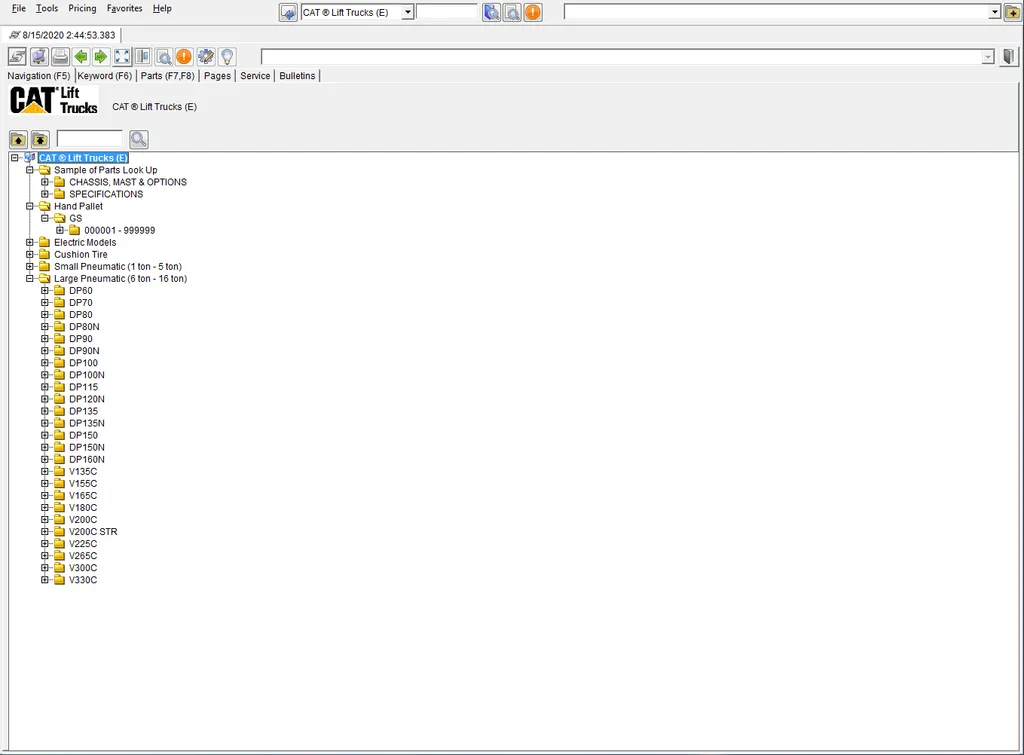Select the DP150 model in the tree
Image resolution: width=1024 pixels, height=755 pixels.
[x=84, y=436]
